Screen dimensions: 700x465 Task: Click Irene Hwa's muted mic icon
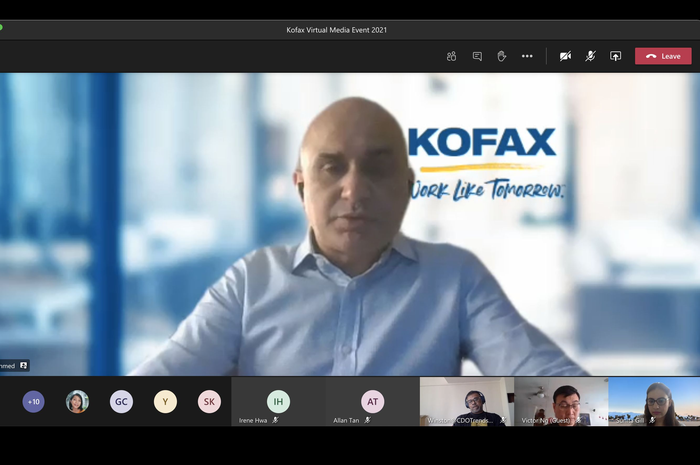tap(275, 420)
